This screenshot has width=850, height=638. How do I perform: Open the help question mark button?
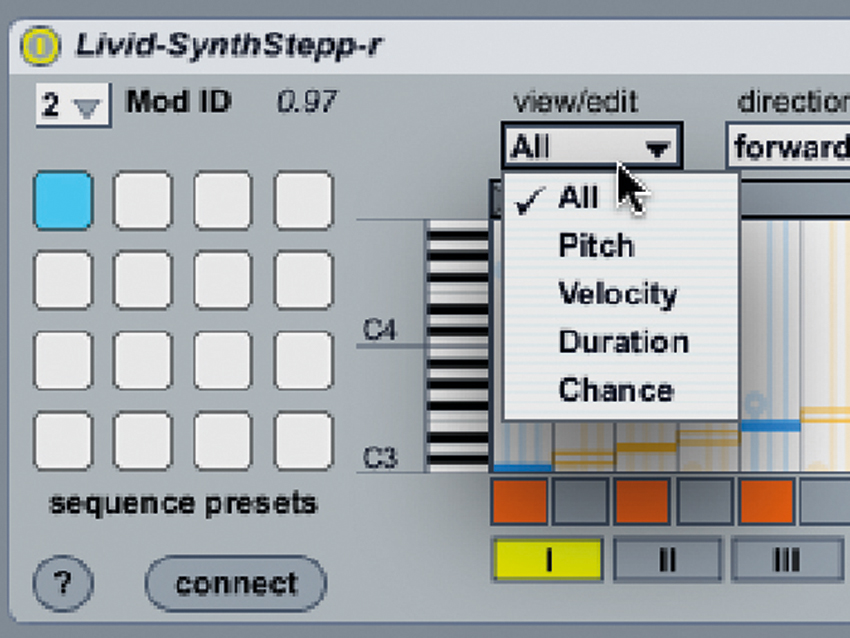(63, 583)
